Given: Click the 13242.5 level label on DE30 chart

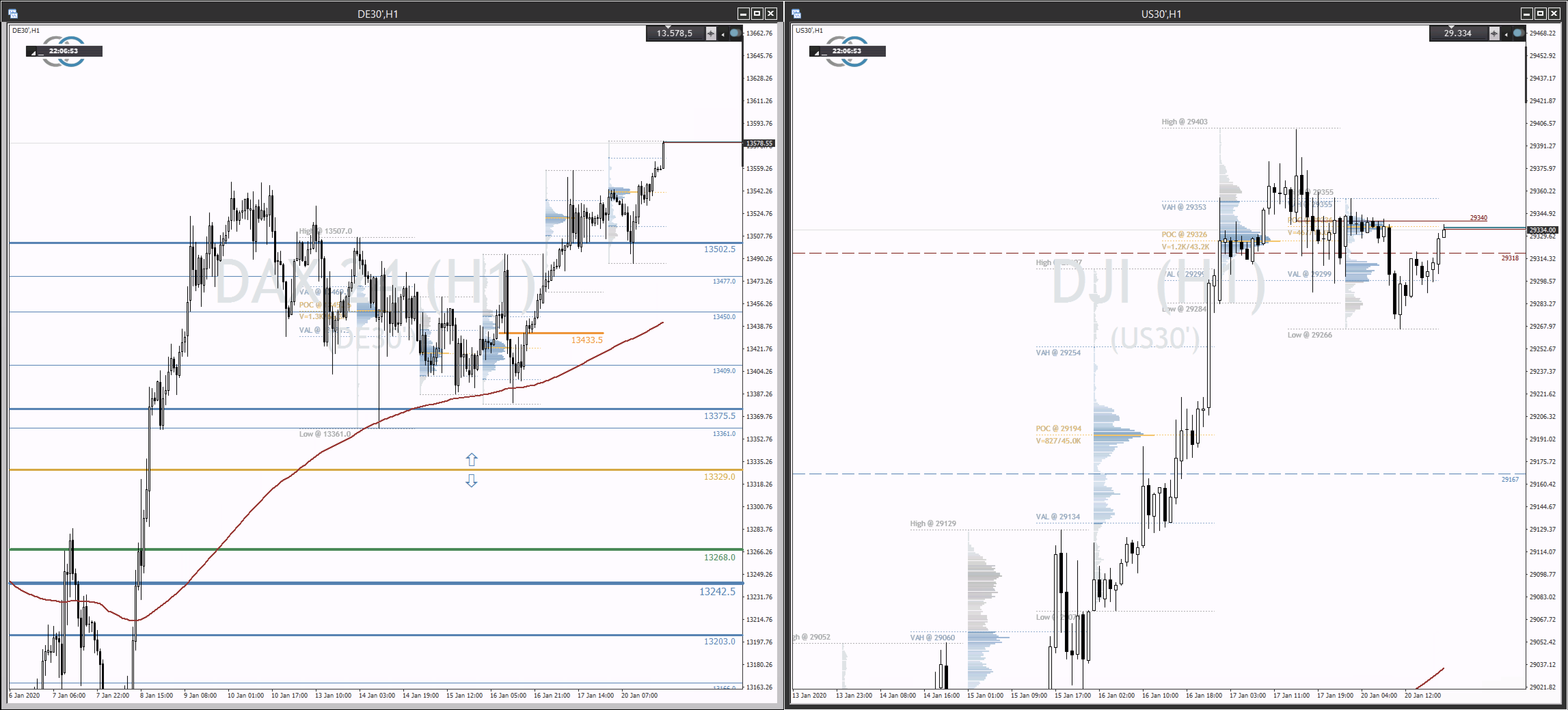Looking at the screenshot, I should (717, 591).
